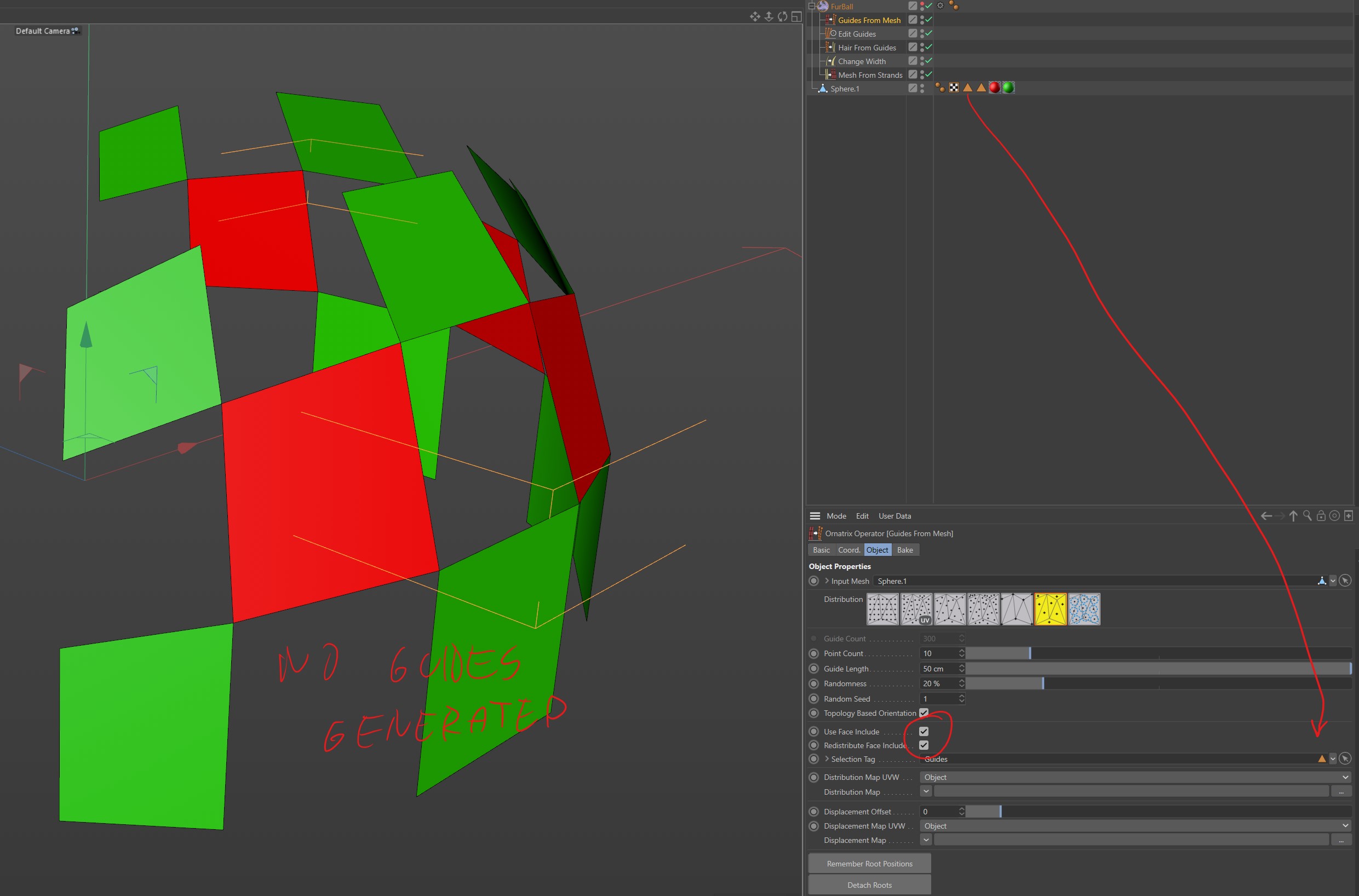Select the UV distribution mode icon
The image size is (1359, 896).
click(x=916, y=609)
